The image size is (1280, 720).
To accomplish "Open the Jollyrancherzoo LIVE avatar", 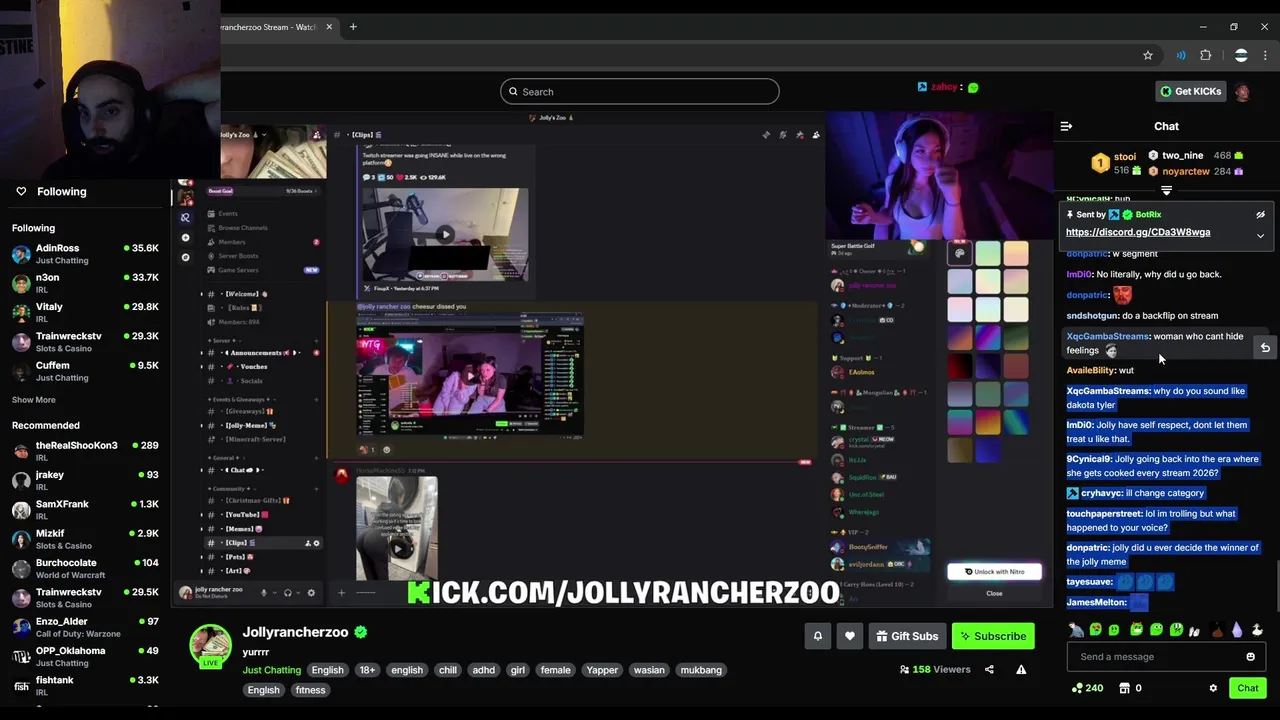I will point(210,645).
